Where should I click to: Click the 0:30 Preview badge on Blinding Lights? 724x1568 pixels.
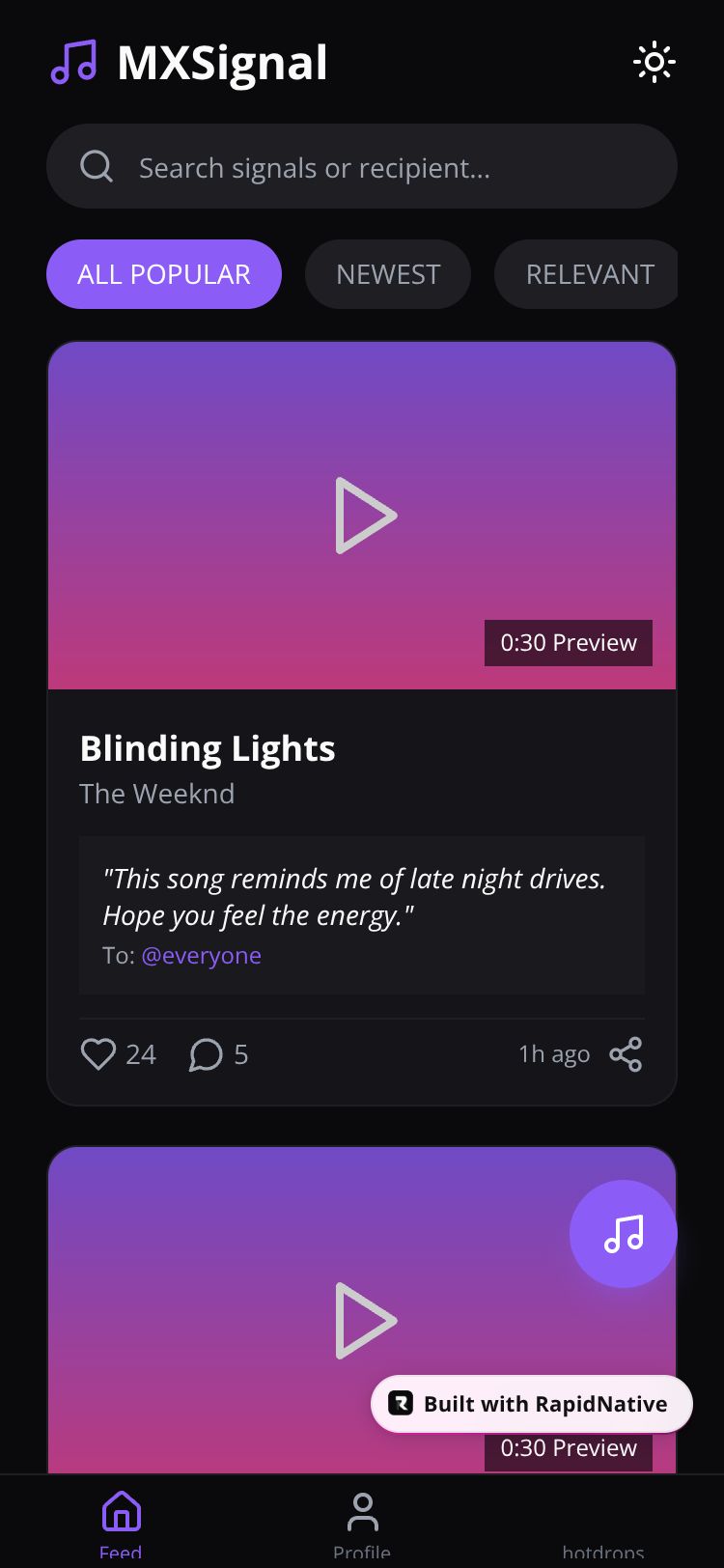569,643
